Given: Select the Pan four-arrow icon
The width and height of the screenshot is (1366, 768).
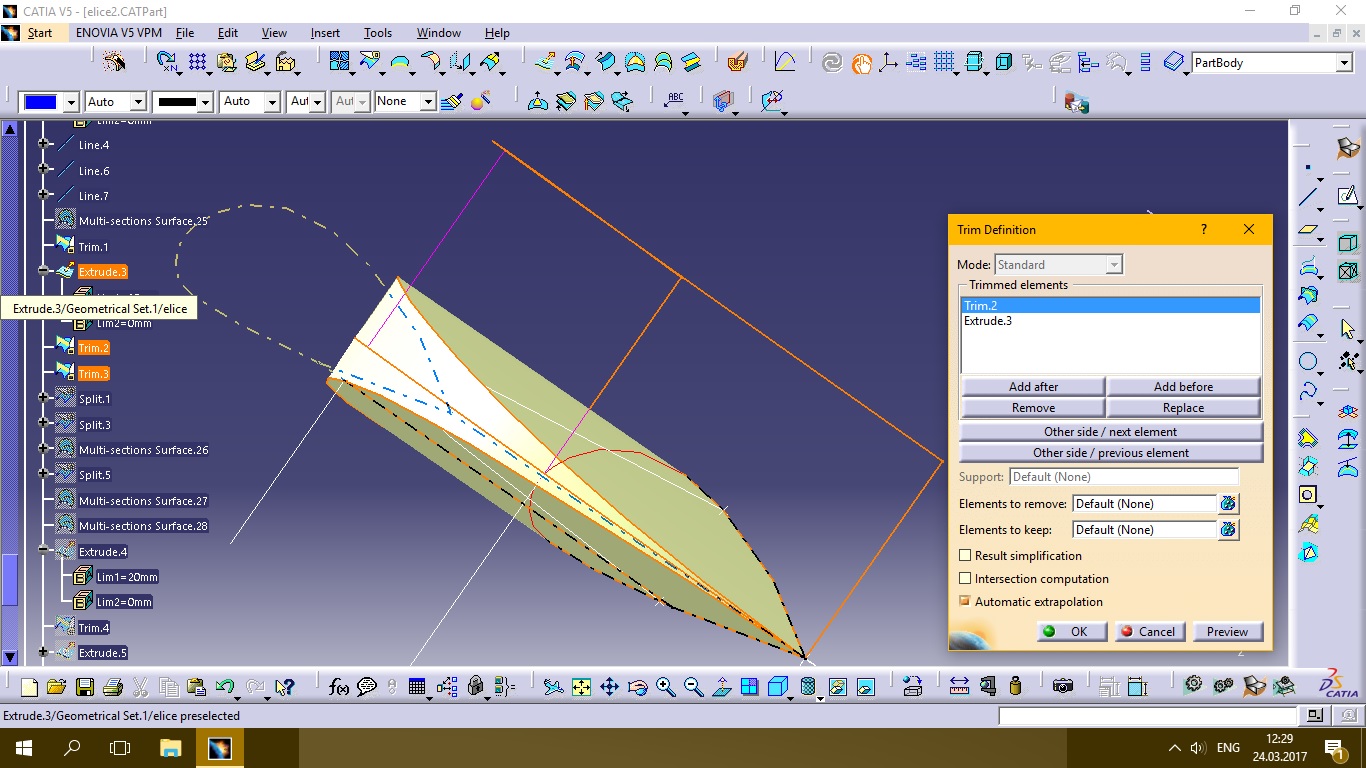Looking at the screenshot, I should [609, 687].
